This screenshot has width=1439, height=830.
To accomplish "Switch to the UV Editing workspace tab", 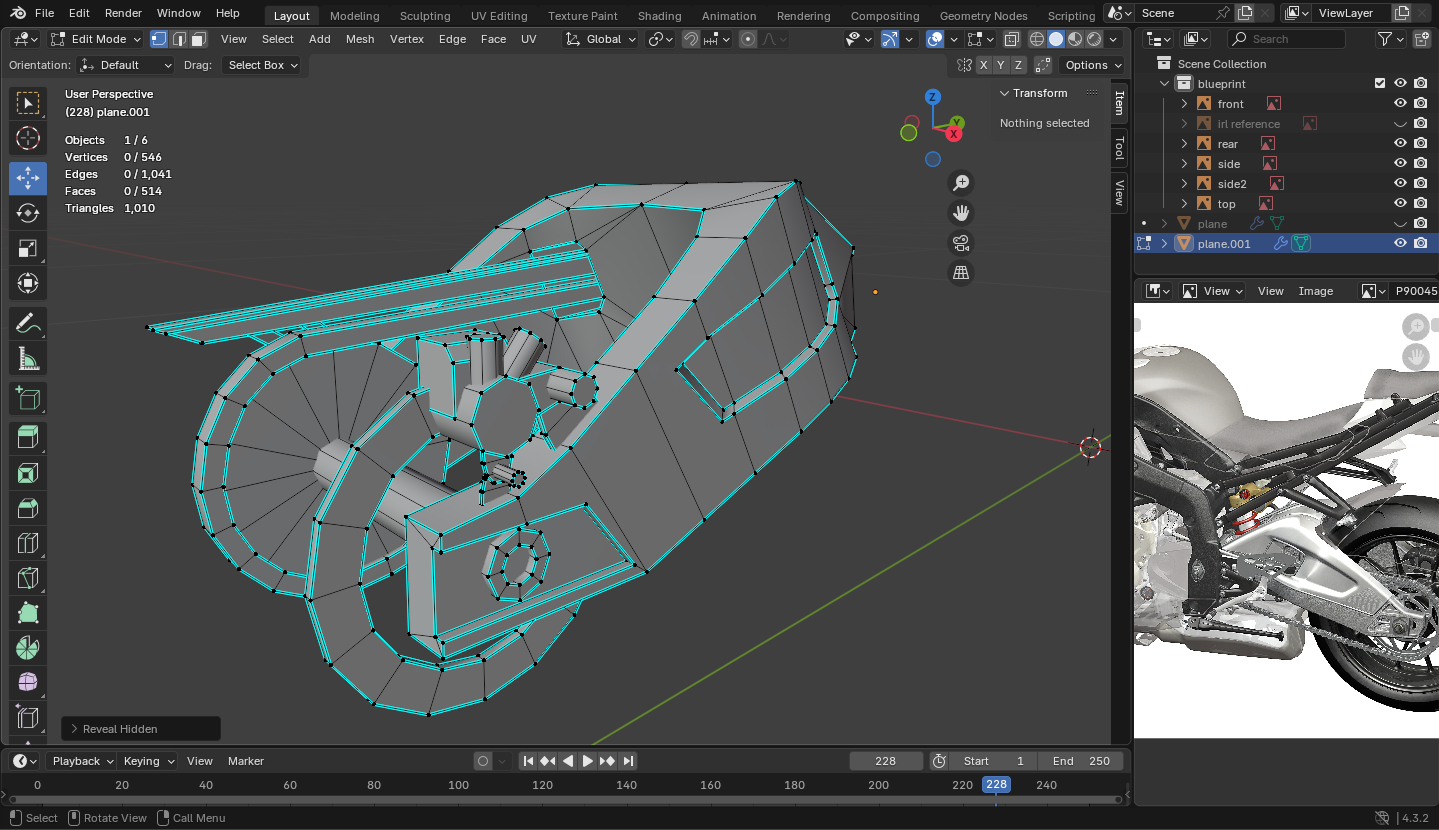I will point(498,16).
